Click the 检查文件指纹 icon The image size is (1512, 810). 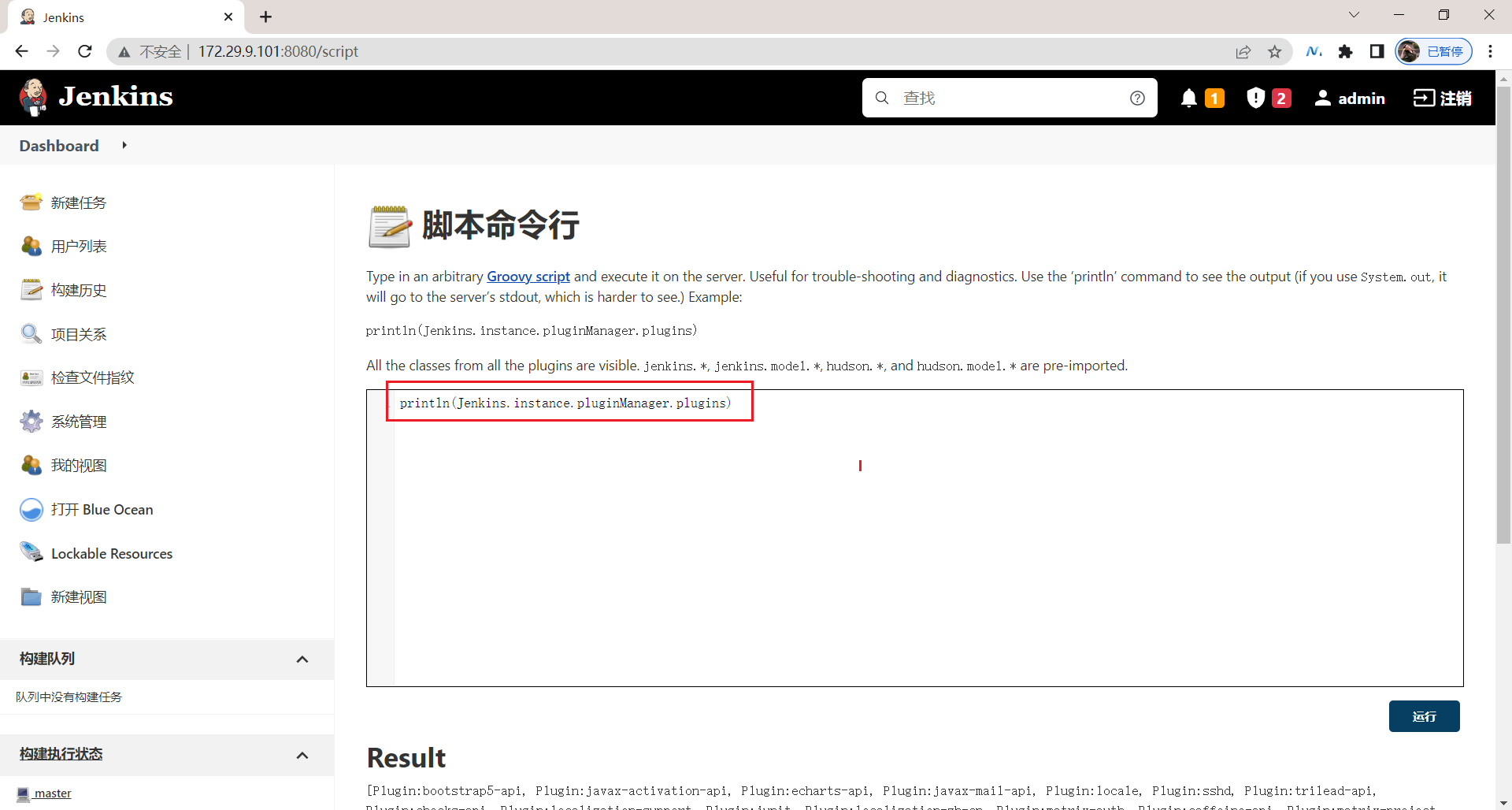[31, 377]
